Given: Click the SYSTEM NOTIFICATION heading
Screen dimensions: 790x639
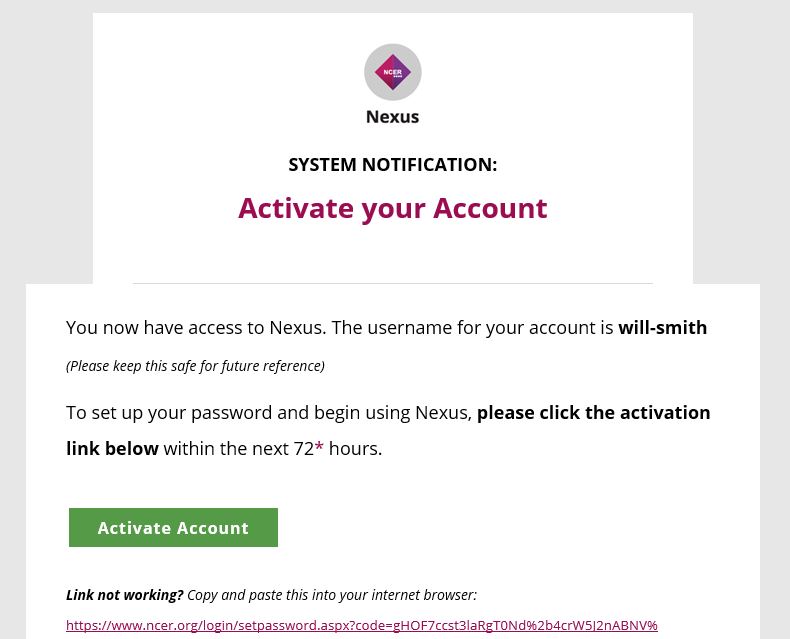Looking at the screenshot, I should [392, 165].
